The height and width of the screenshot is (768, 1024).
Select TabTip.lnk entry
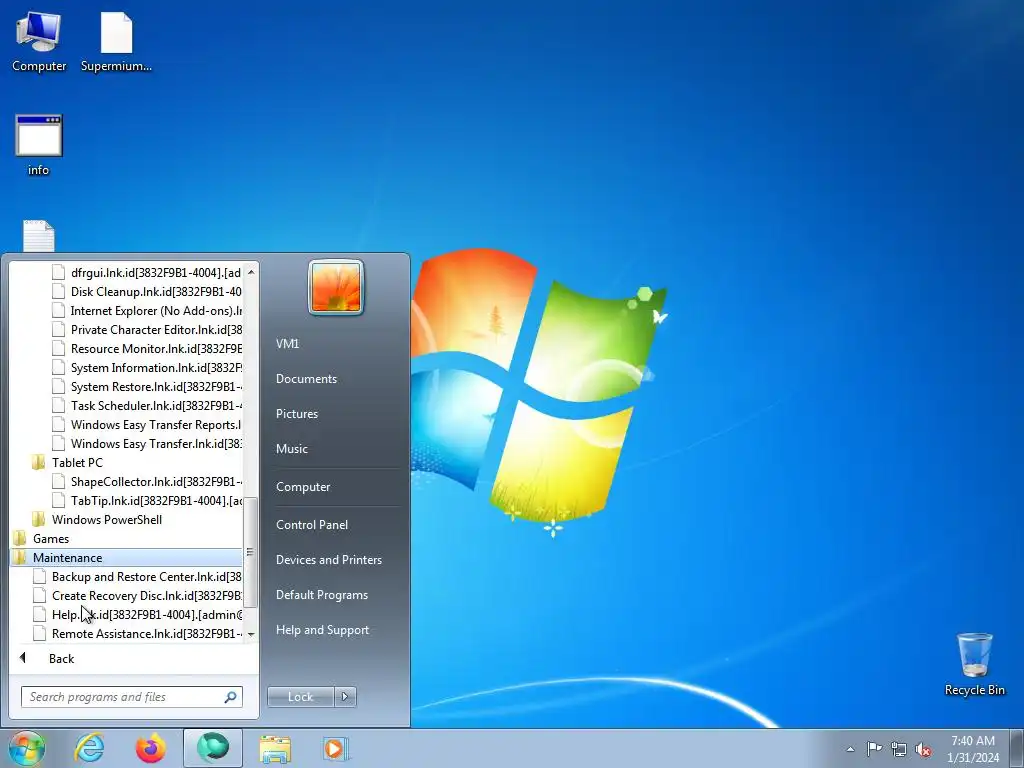[146, 501]
